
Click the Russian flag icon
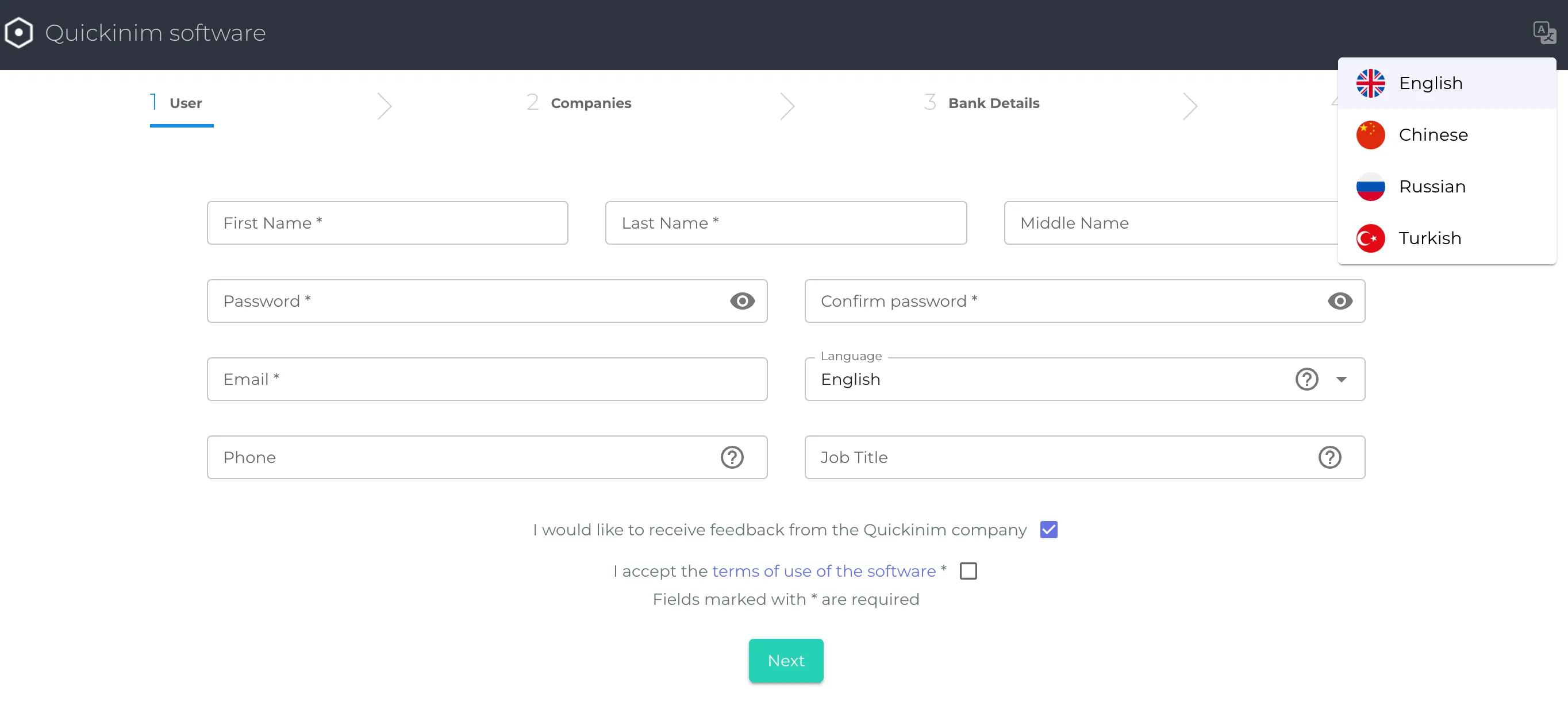coord(1371,187)
